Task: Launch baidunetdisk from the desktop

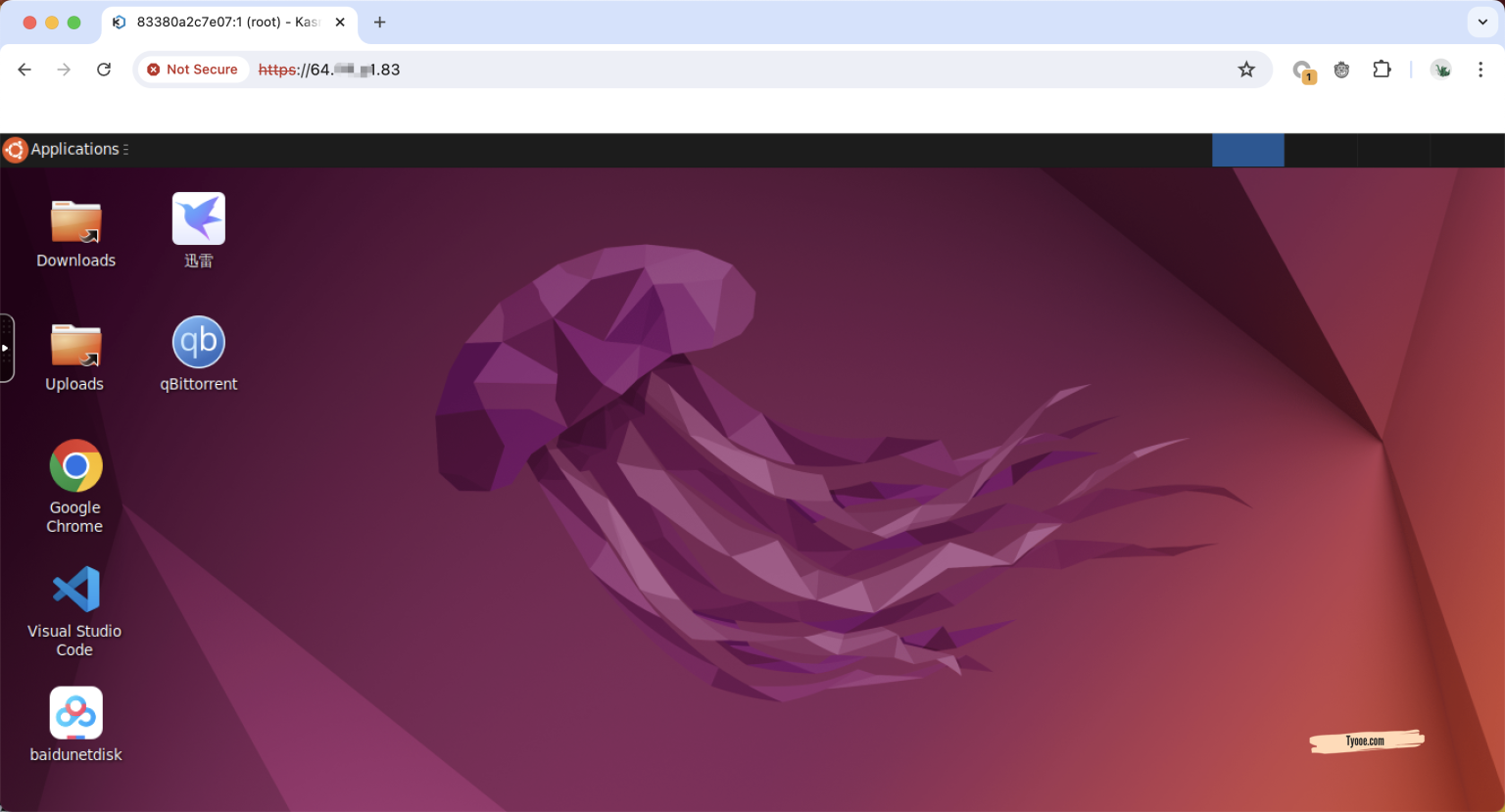Action: click(75, 712)
